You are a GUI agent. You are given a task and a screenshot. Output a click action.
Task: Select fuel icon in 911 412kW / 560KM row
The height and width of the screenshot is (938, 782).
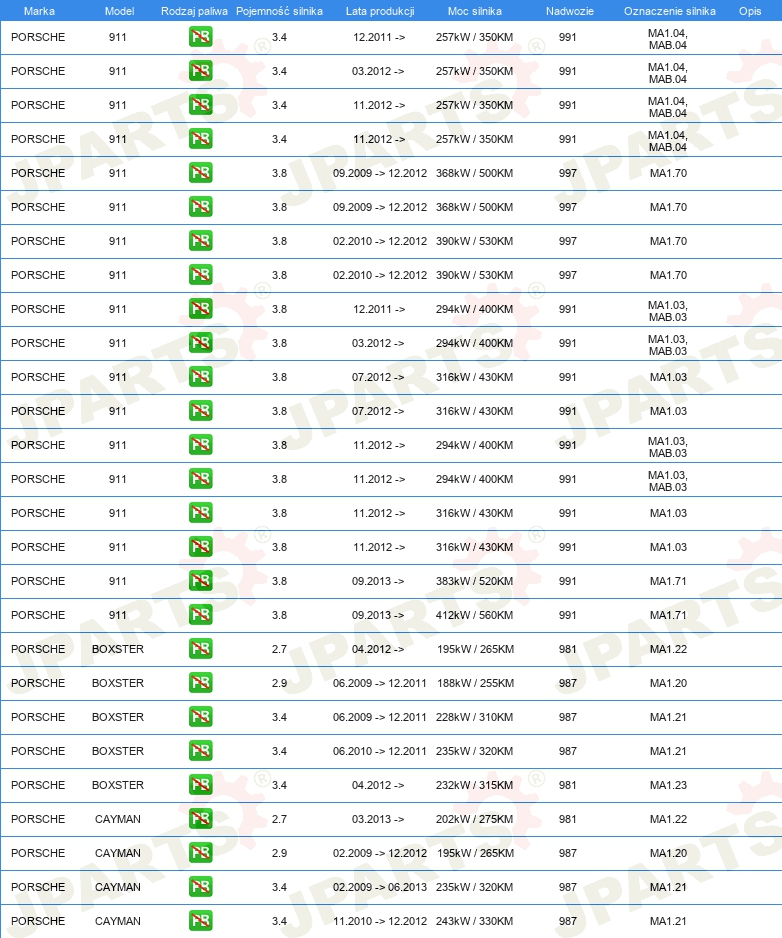[x=200, y=615]
